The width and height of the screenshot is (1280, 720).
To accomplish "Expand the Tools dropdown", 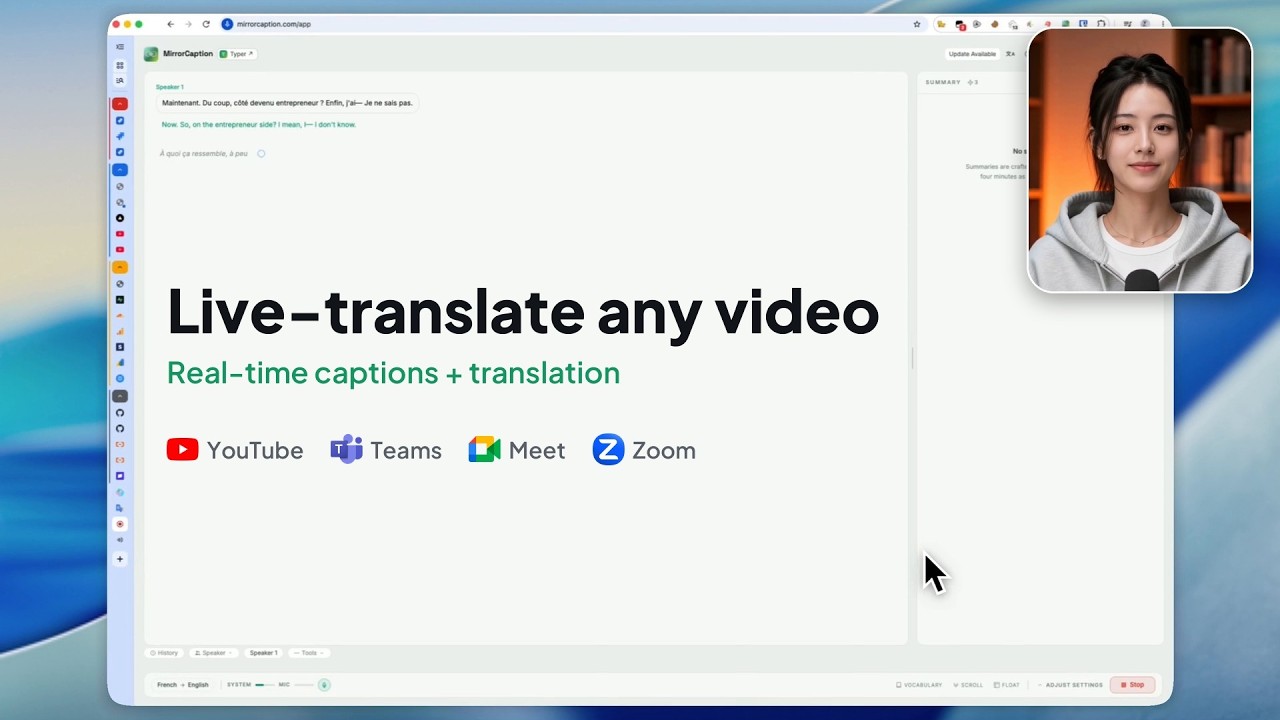I will tap(309, 653).
